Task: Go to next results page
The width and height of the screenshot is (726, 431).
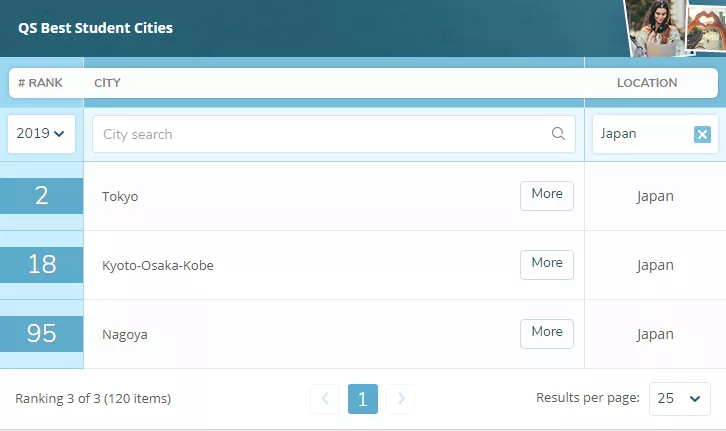Action: coord(400,399)
